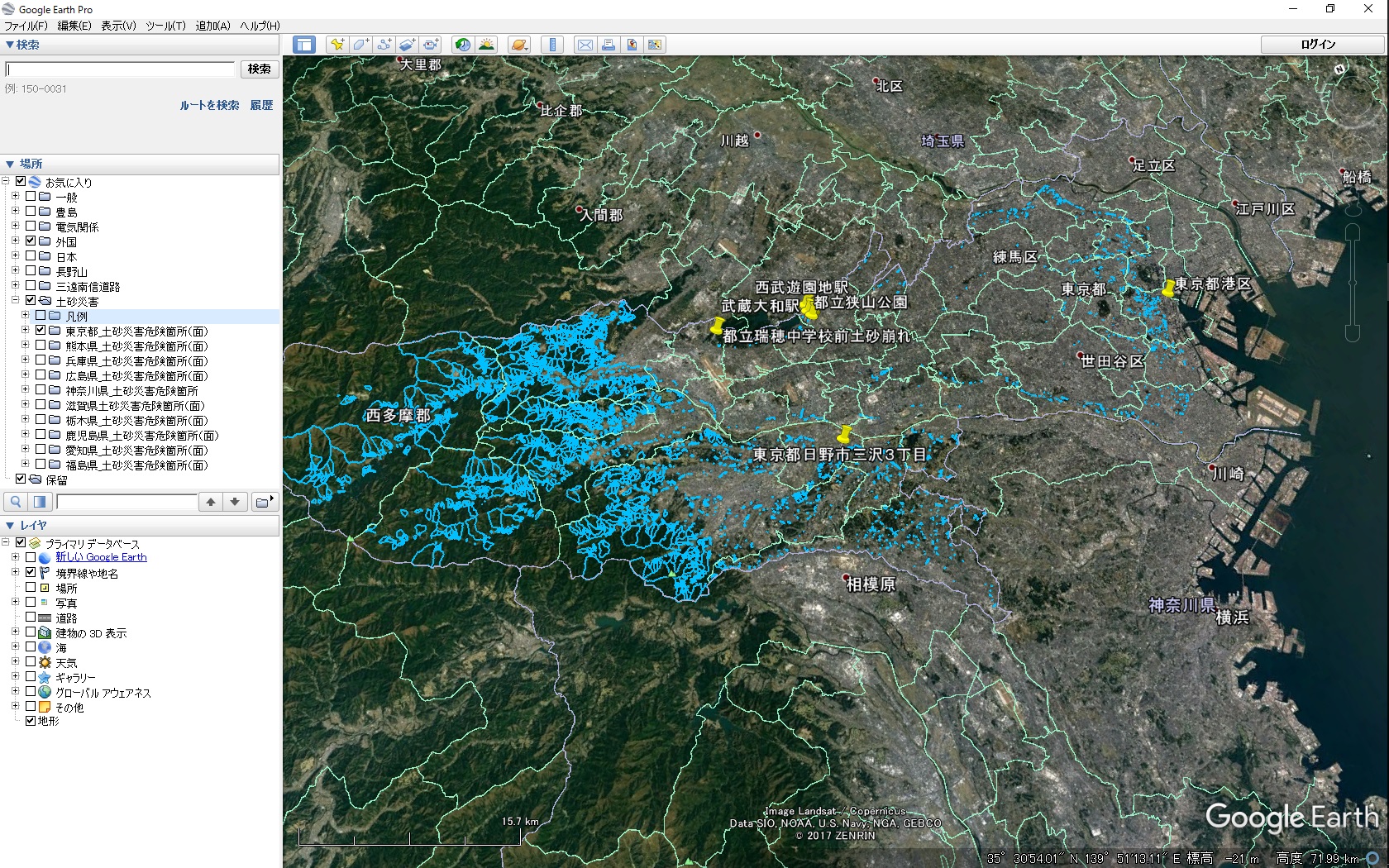
Task: Expand 長野山 folder tree node
Action: (x=15, y=271)
